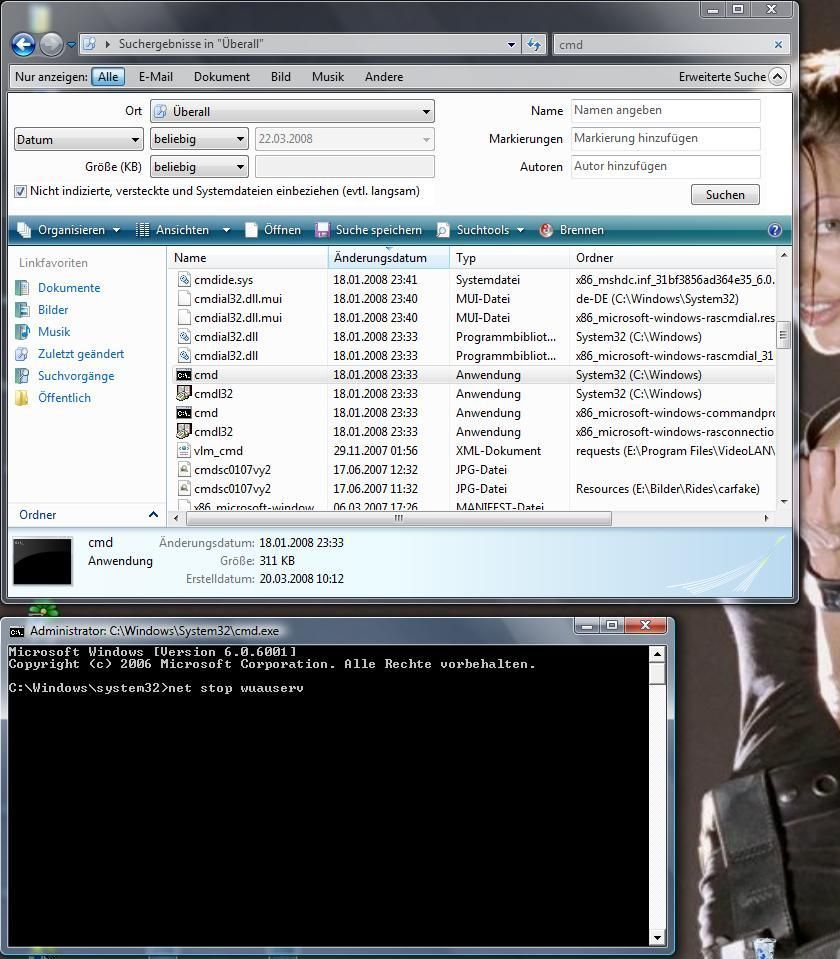Expand the address bar history dropdown
This screenshot has height=959, width=840.
coord(511,44)
